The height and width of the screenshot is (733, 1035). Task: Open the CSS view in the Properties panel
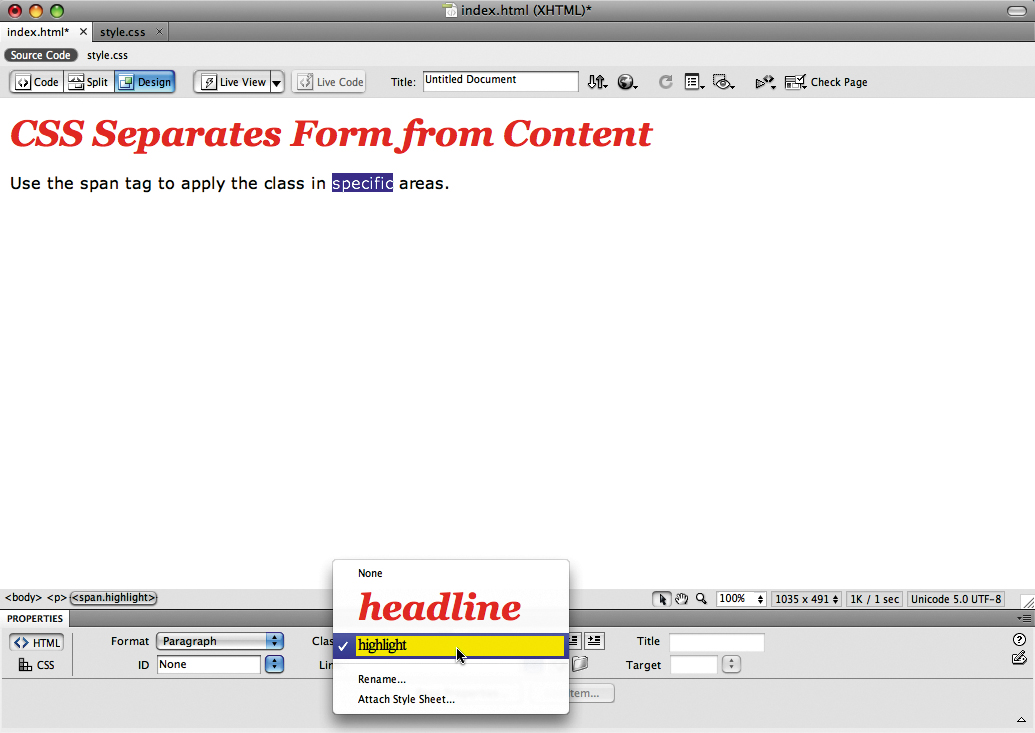click(36, 664)
